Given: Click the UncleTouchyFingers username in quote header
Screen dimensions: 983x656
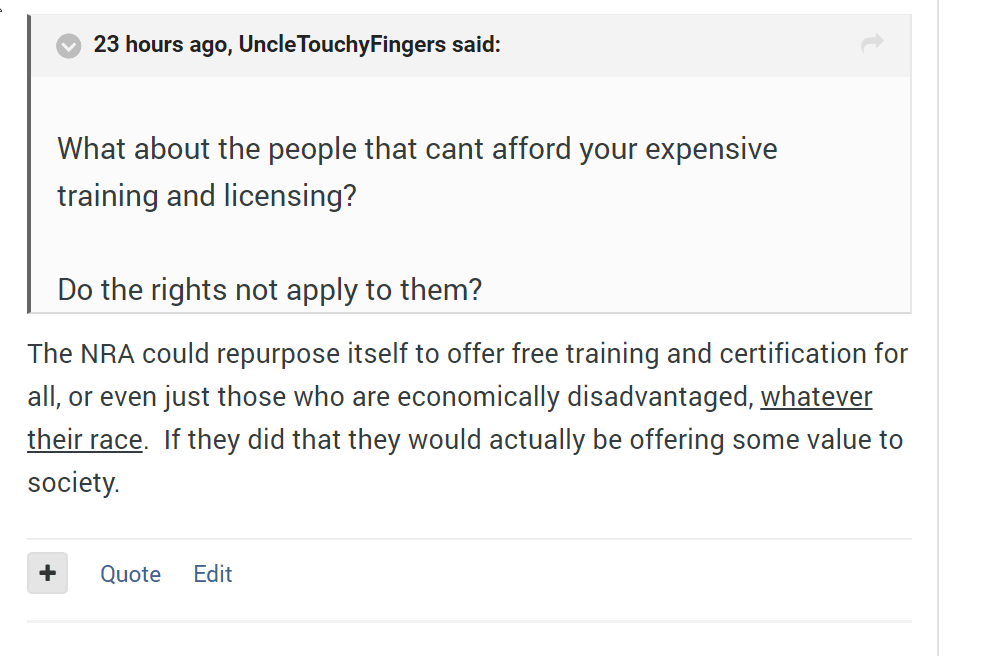Looking at the screenshot, I should (341, 45).
